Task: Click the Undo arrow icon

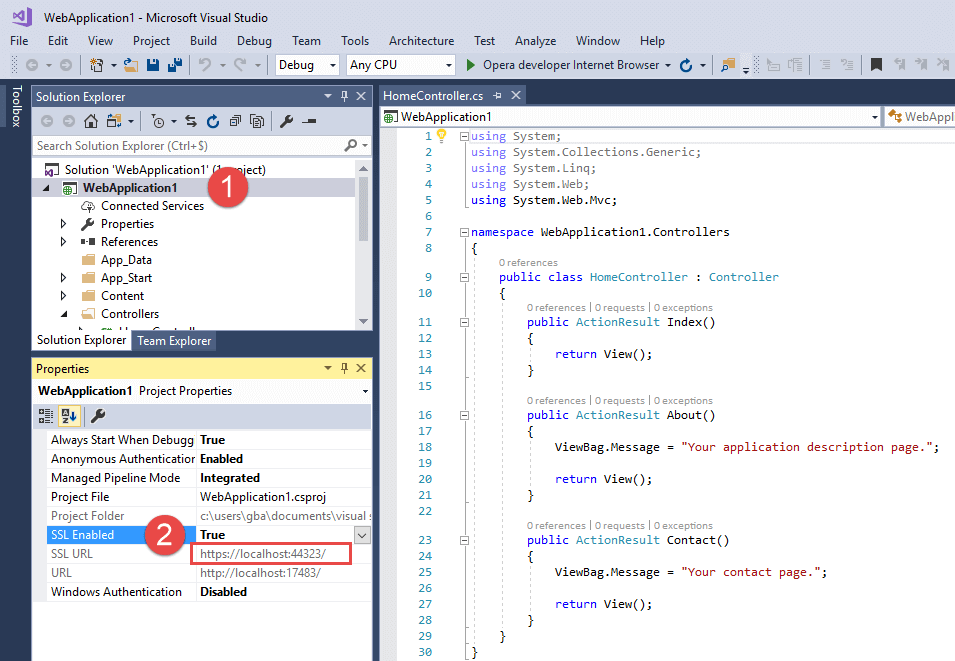Action: 205,65
